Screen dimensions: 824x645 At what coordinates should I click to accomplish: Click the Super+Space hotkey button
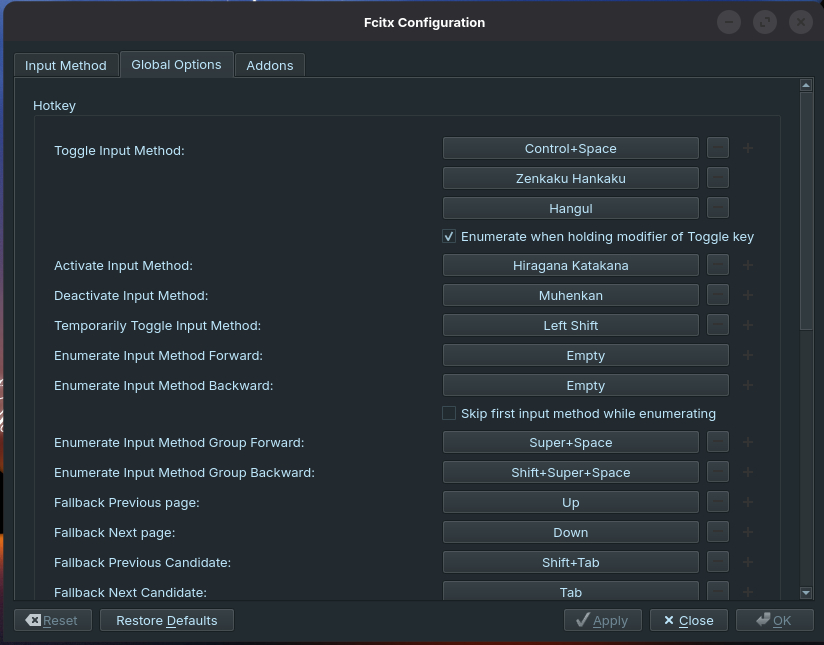point(570,443)
